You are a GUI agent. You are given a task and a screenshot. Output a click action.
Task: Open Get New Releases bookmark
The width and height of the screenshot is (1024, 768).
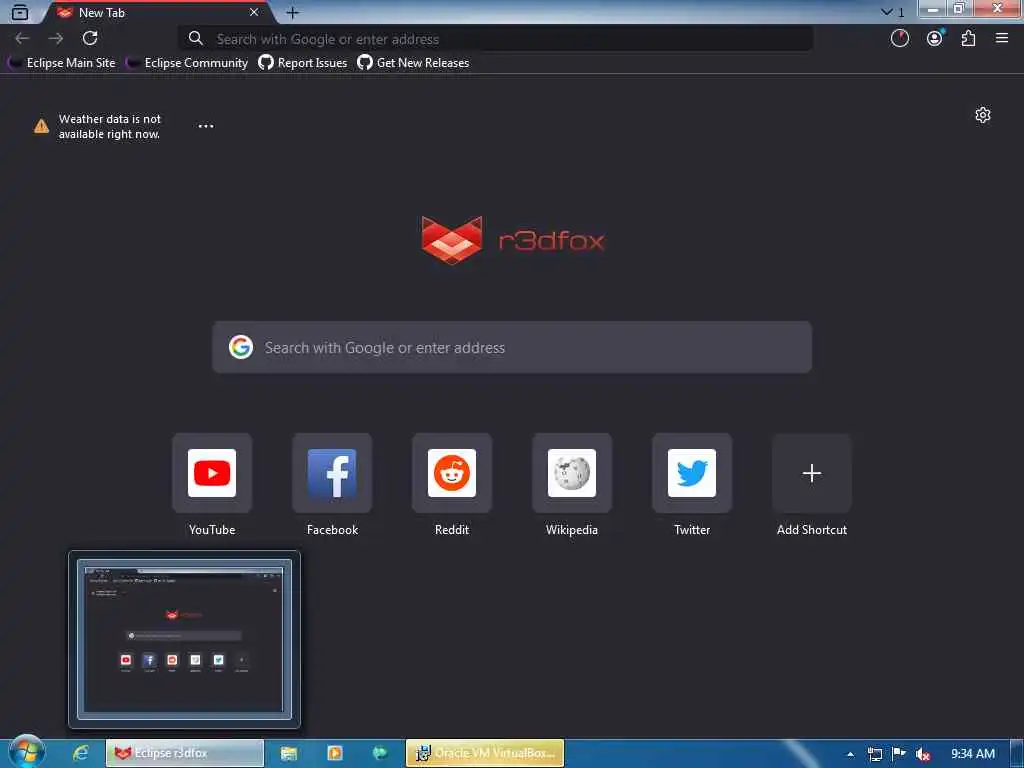[x=413, y=63]
